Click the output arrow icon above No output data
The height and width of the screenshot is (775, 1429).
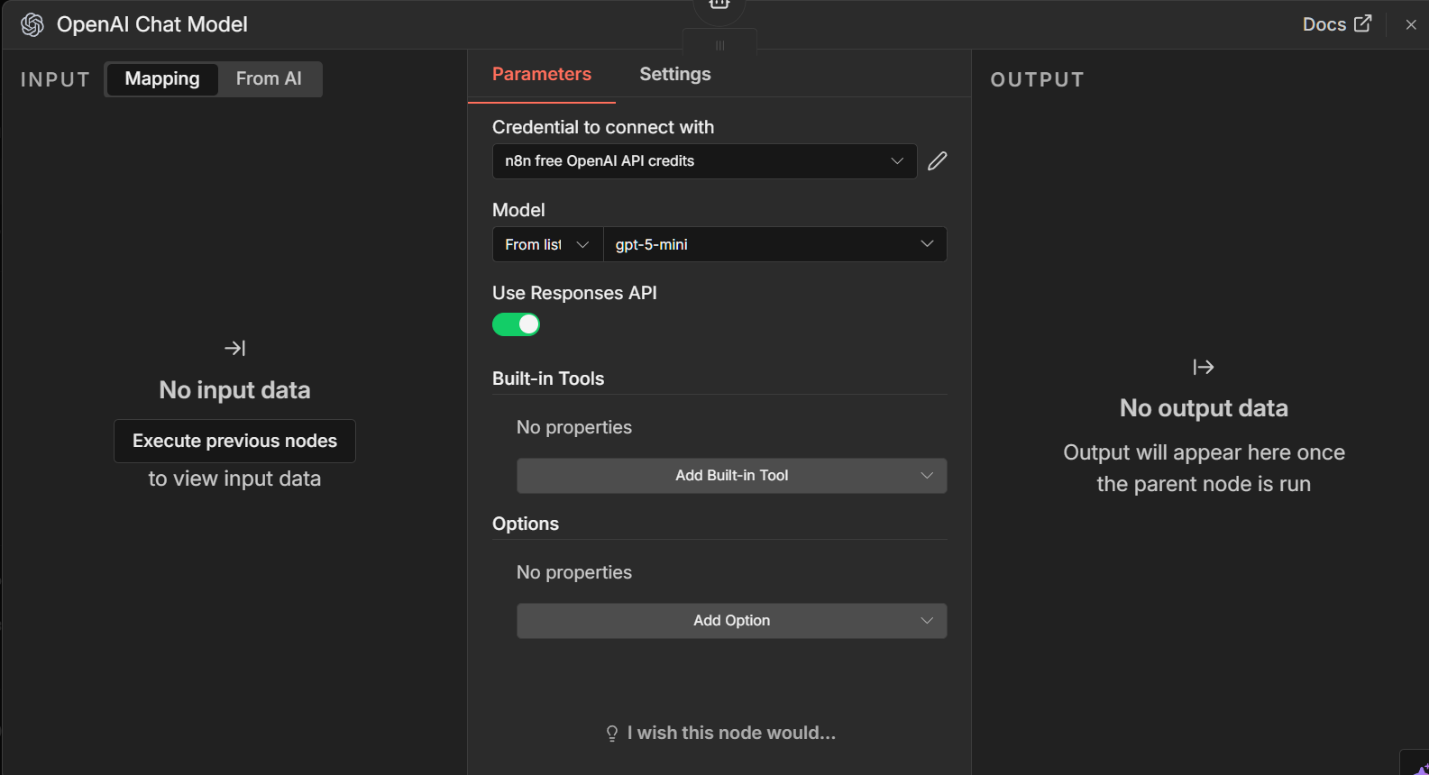coord(1203,367)
